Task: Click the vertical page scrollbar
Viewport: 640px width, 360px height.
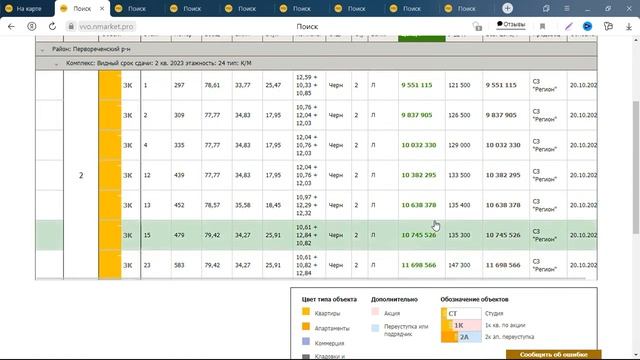Action: (x=636, y=167)
